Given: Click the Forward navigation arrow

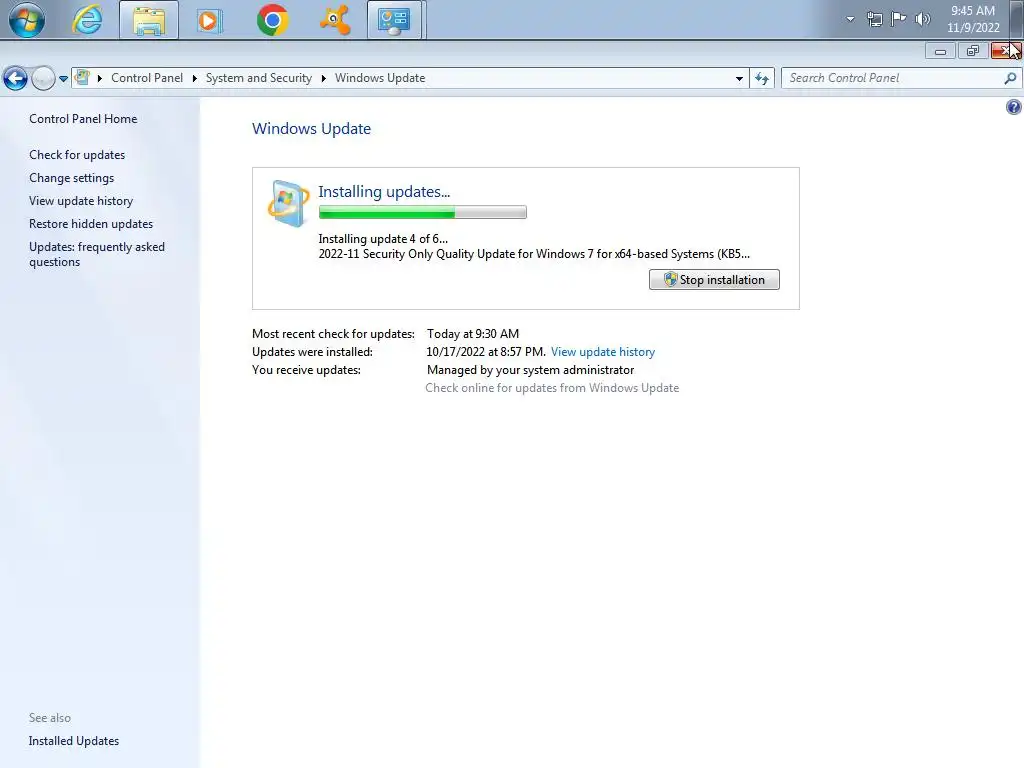Looking at the screenshot, I should (43, 79).
